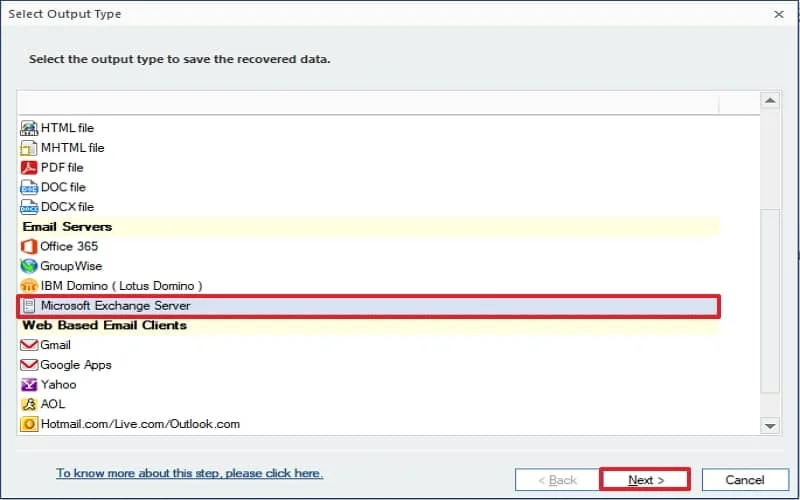Click the scrollbar down arrow

click(x=770, y=425)
